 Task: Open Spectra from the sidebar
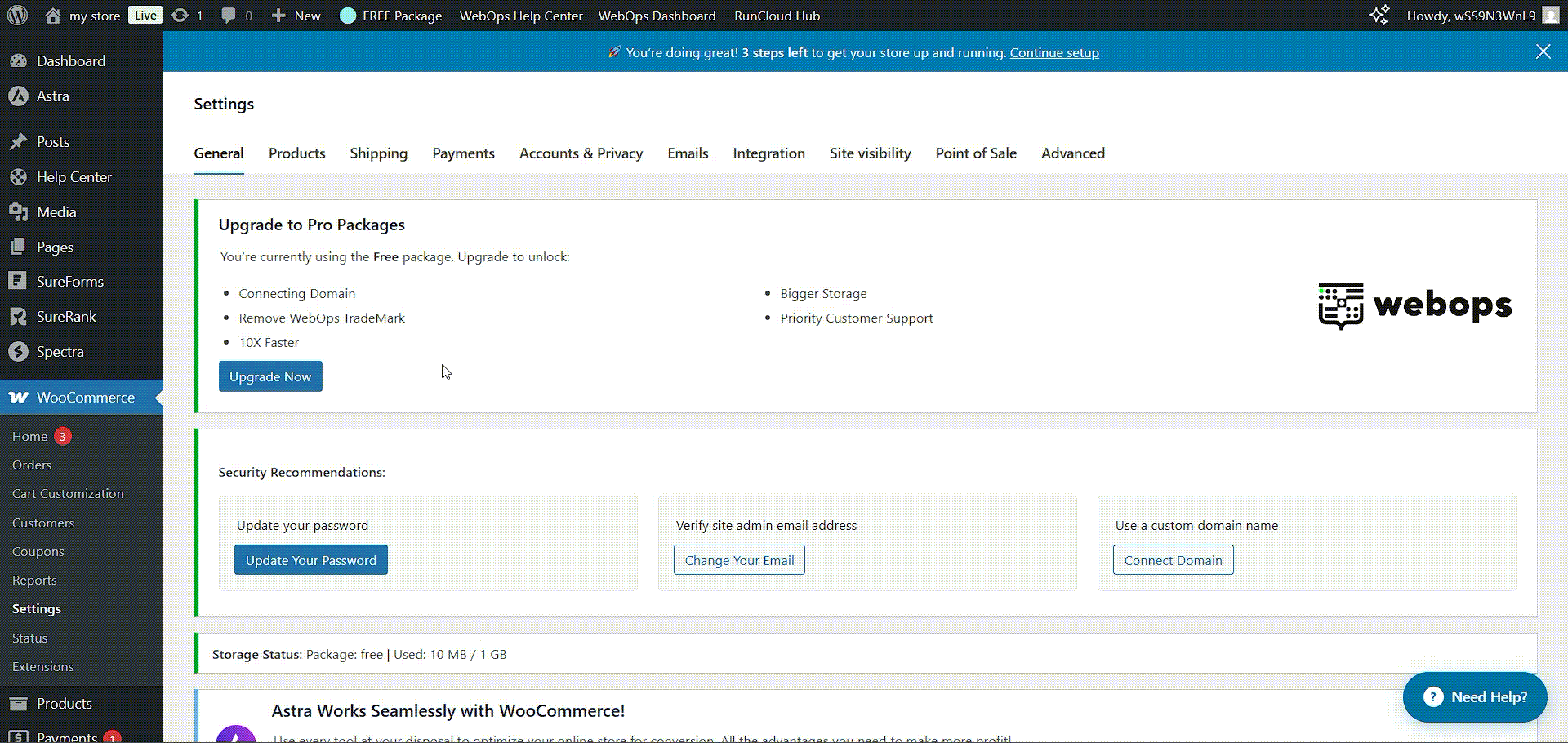point(60,352)
